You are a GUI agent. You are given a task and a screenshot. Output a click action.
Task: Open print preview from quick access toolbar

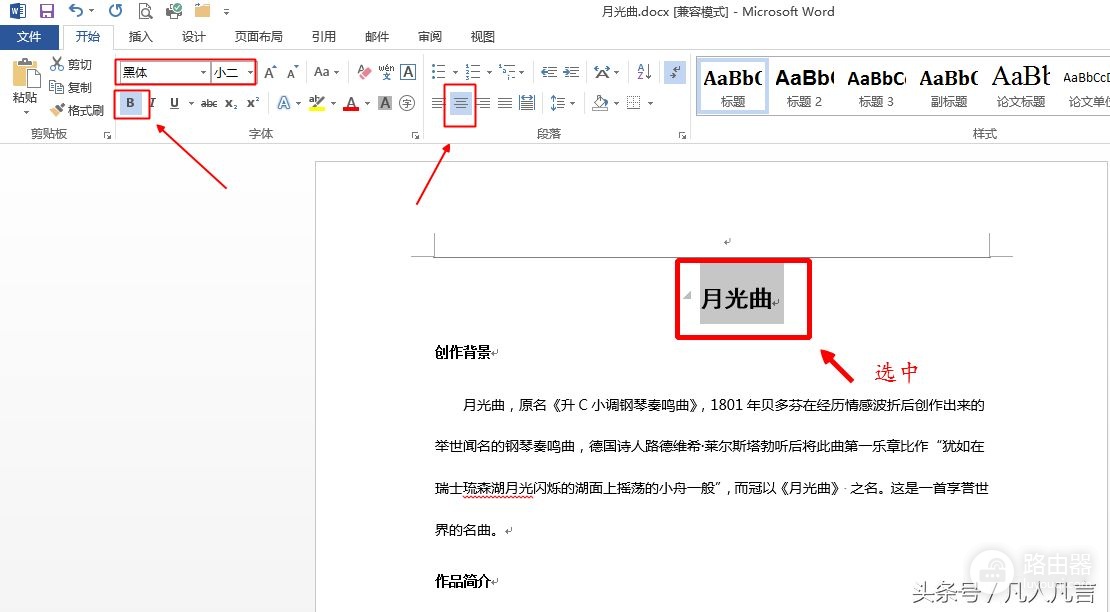click(x=145, y=11)
